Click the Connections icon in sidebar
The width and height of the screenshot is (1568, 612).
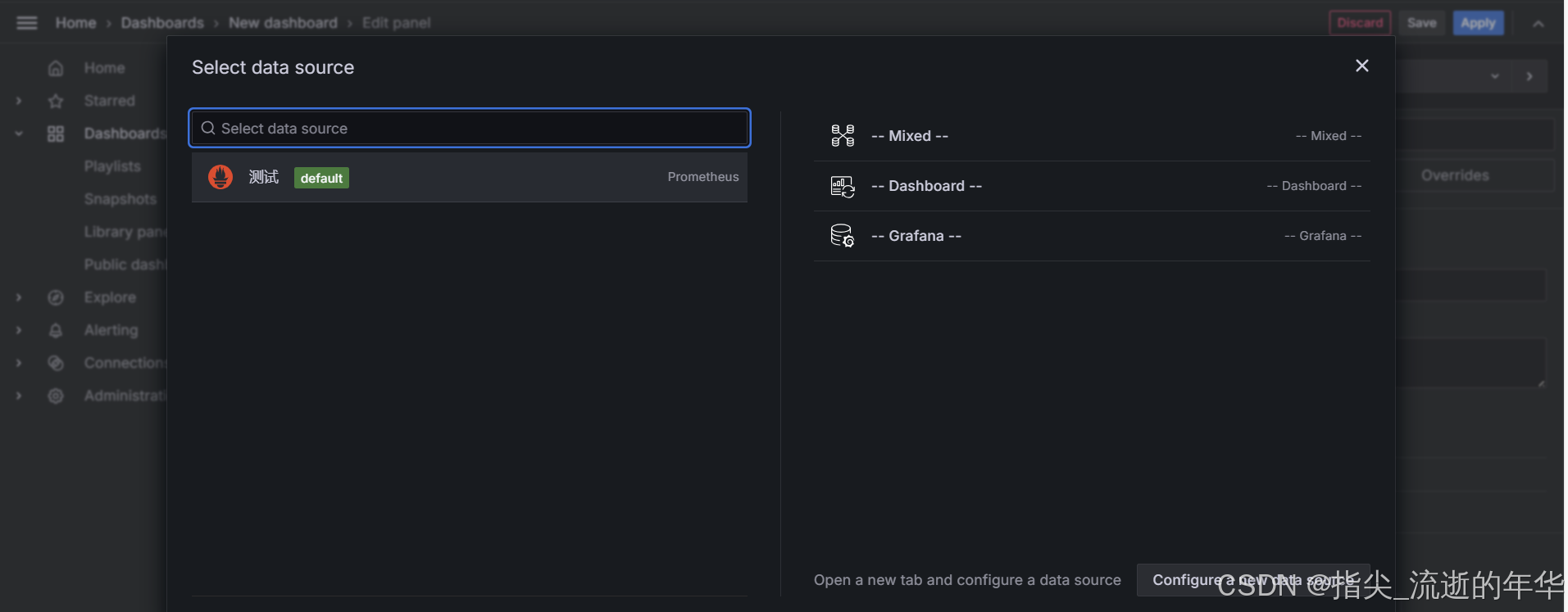56,363
